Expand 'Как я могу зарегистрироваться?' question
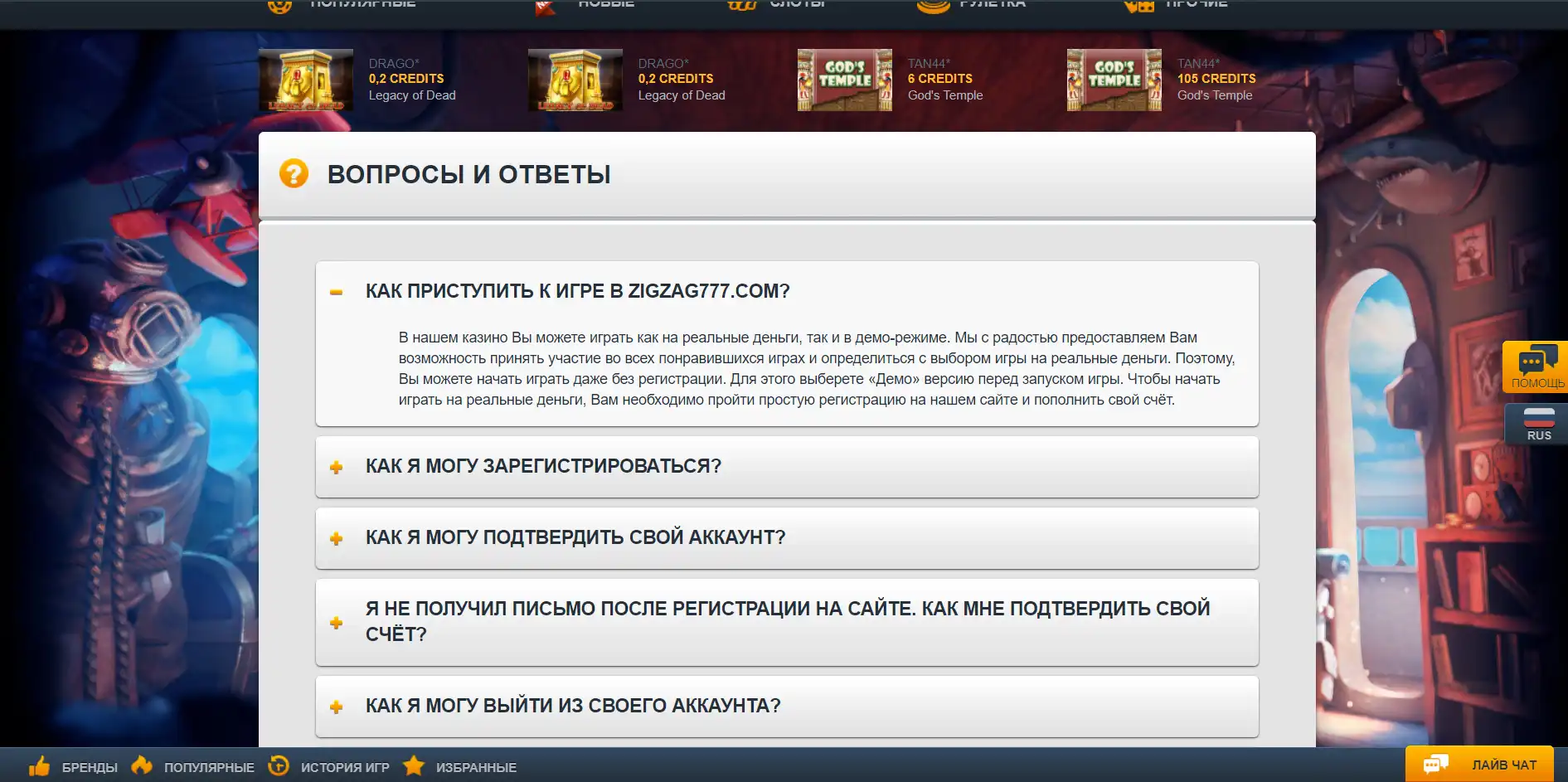This screenshot has height=782, width=1568. click(336, 468)
